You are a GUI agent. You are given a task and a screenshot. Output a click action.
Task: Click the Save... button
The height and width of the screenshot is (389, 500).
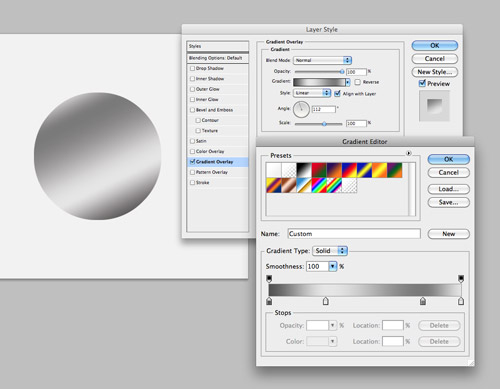(449, 202)
